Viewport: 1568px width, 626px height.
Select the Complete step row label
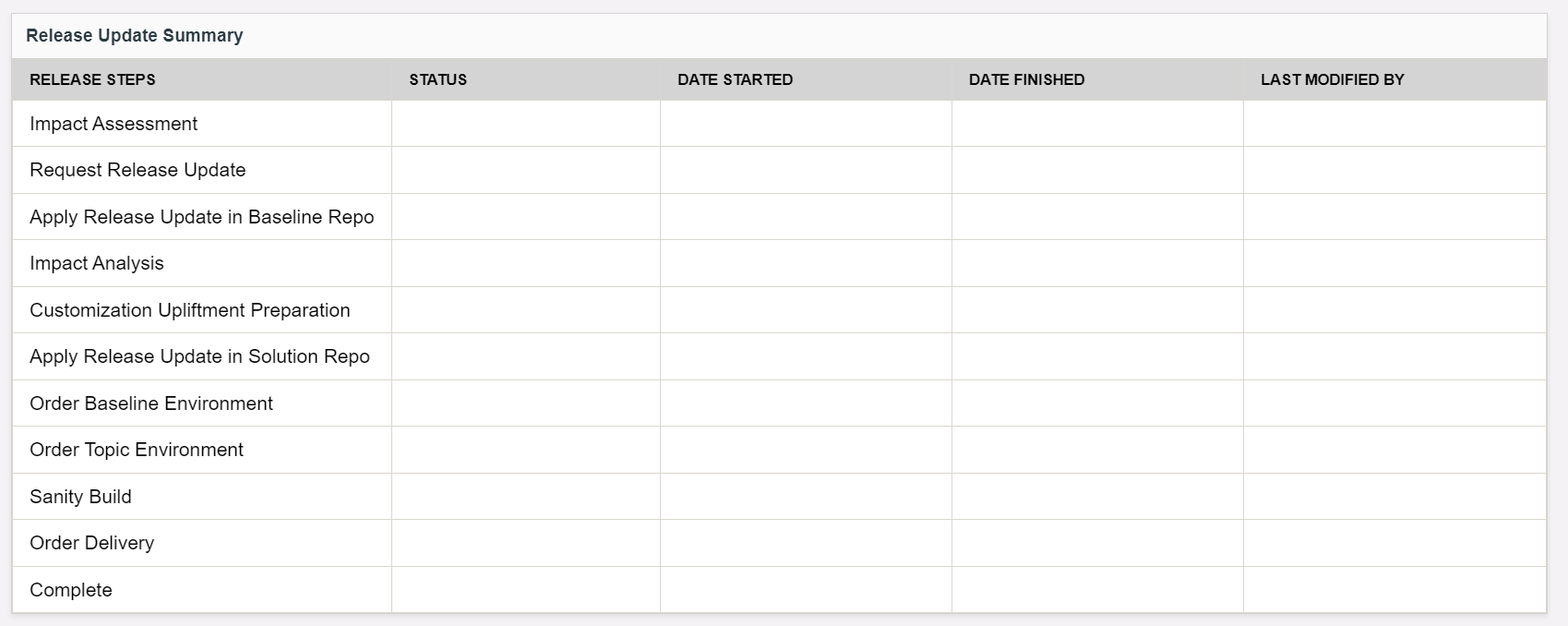71,590
